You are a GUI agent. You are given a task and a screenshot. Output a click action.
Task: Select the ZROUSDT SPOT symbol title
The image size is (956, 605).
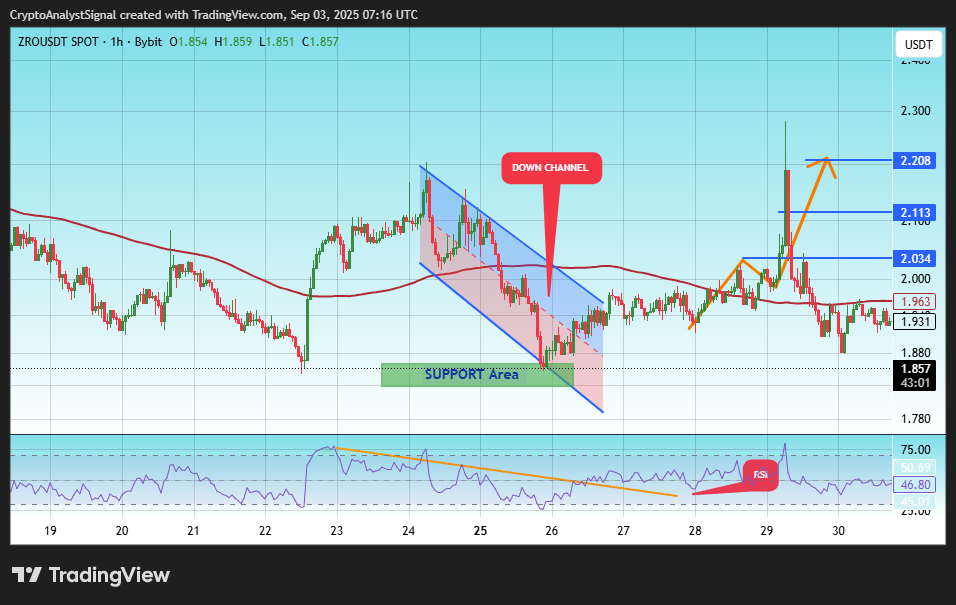58,42
